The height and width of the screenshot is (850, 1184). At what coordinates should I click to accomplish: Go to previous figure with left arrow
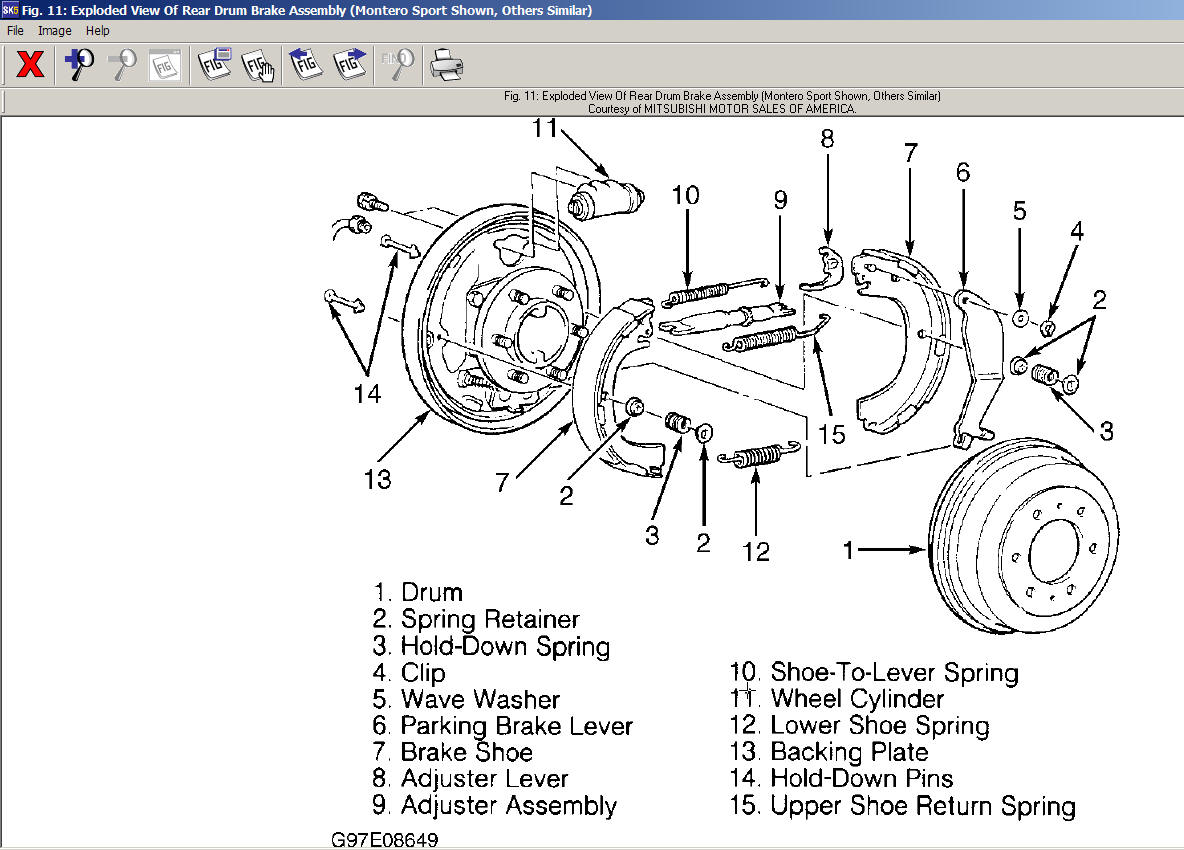point(305,65)
